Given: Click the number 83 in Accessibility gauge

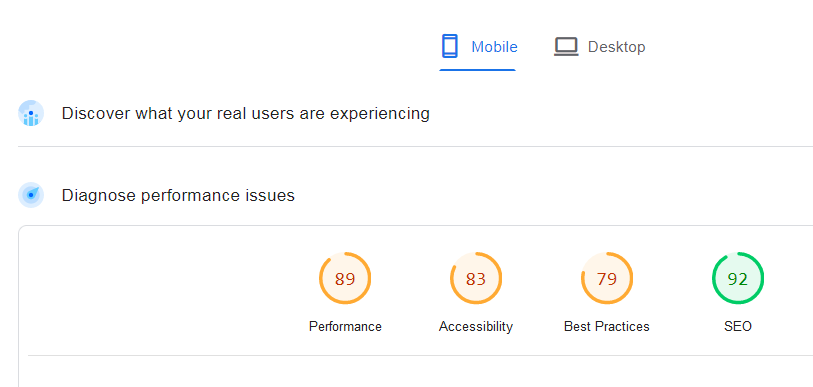Looking at the screenshot, I should click(x=475, y=279).
